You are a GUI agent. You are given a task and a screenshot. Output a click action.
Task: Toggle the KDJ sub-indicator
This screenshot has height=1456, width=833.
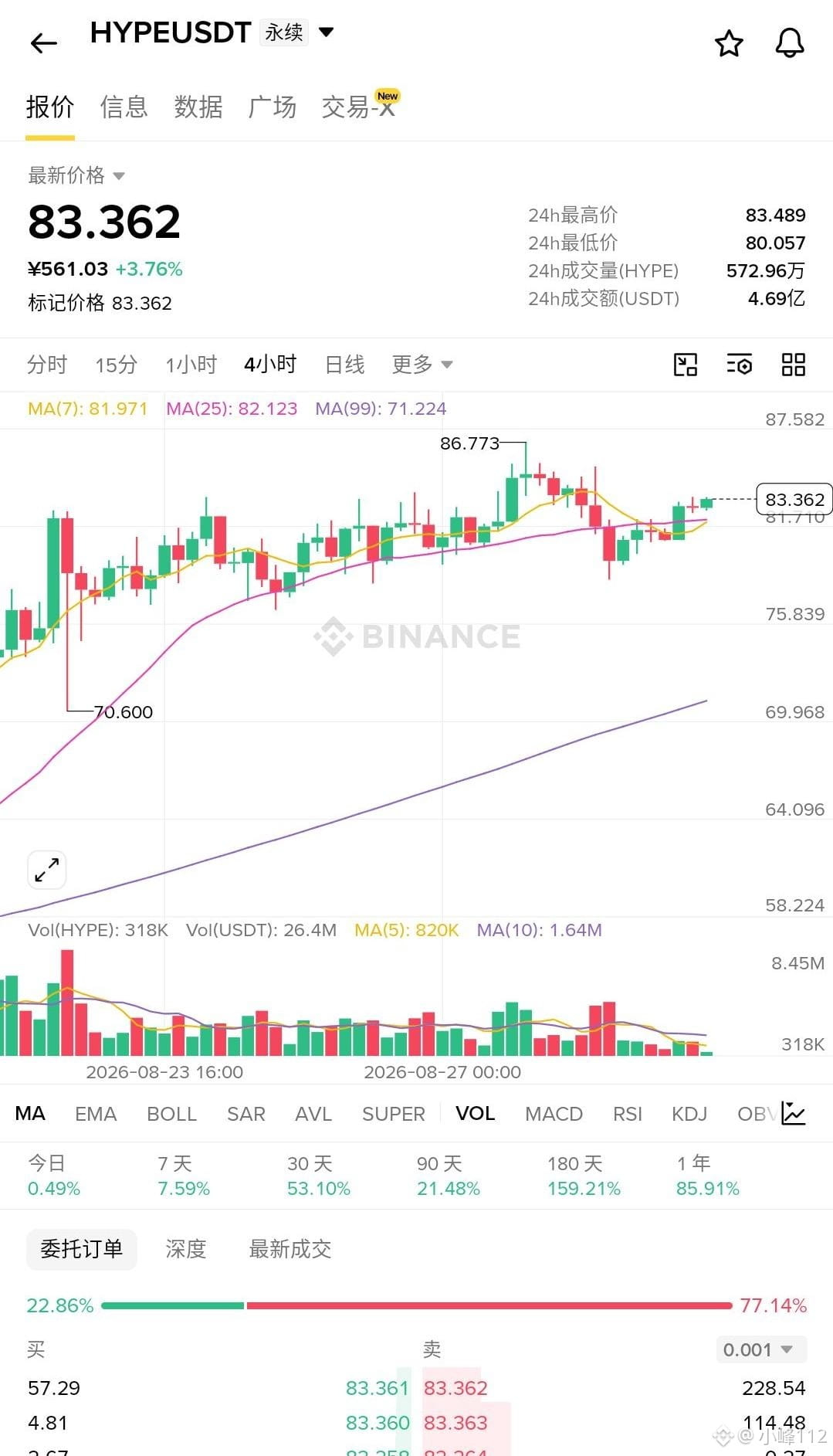[x=689, y=1113]
